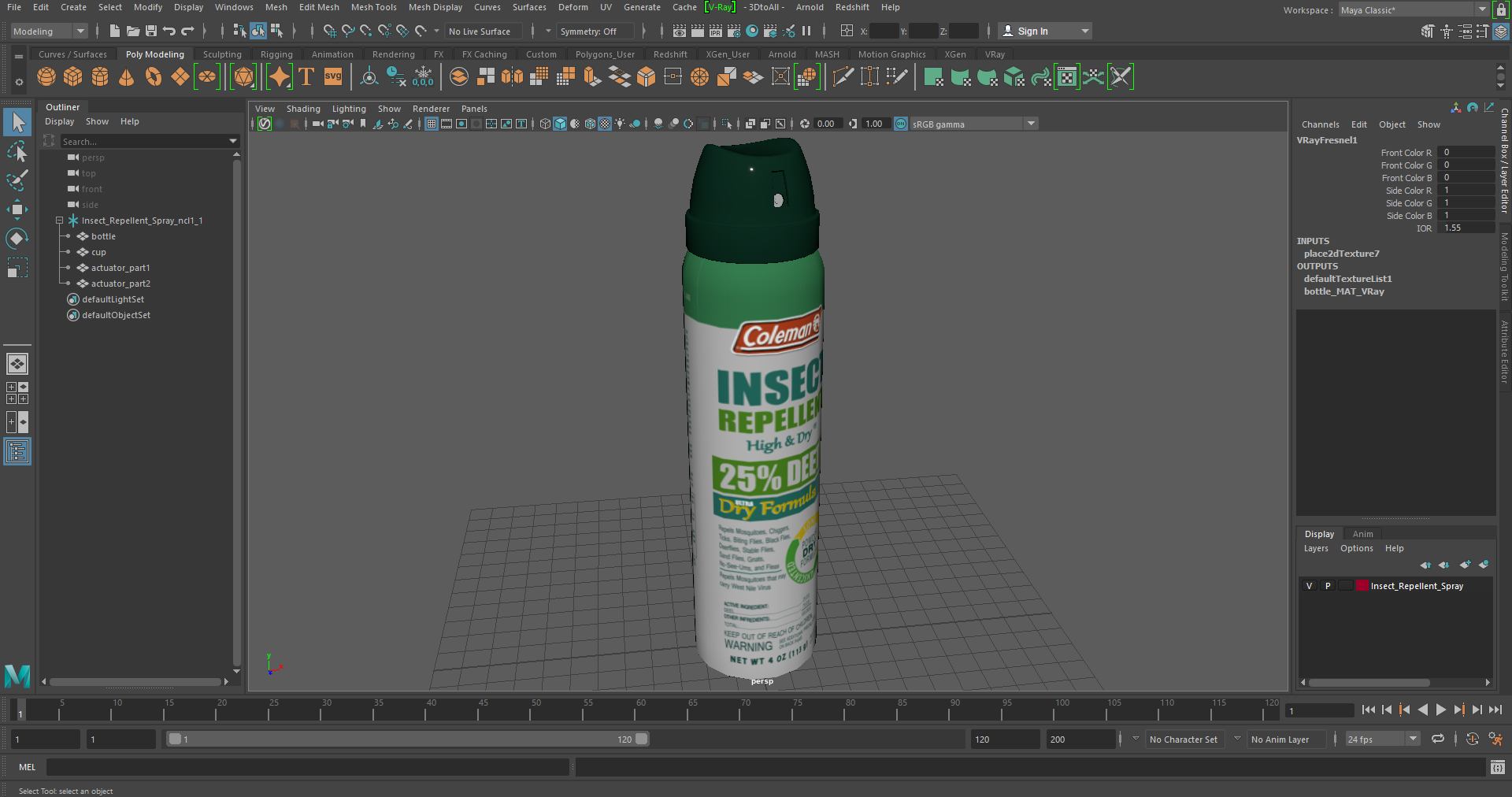Toggle visibility V of Insect_Repellent_Spray layer

pyautogui.click(x=1309, y=586)
